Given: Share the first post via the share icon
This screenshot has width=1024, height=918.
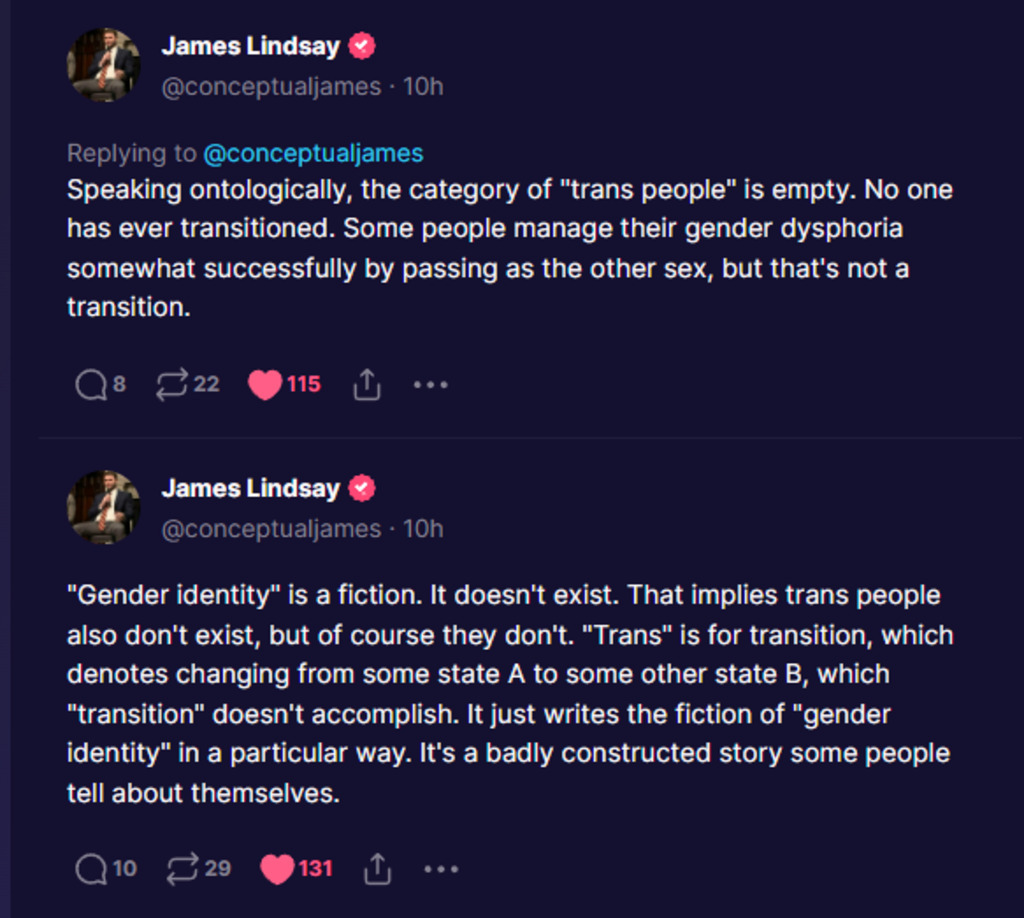Looking at the screenshot, I should pos(367,385).
